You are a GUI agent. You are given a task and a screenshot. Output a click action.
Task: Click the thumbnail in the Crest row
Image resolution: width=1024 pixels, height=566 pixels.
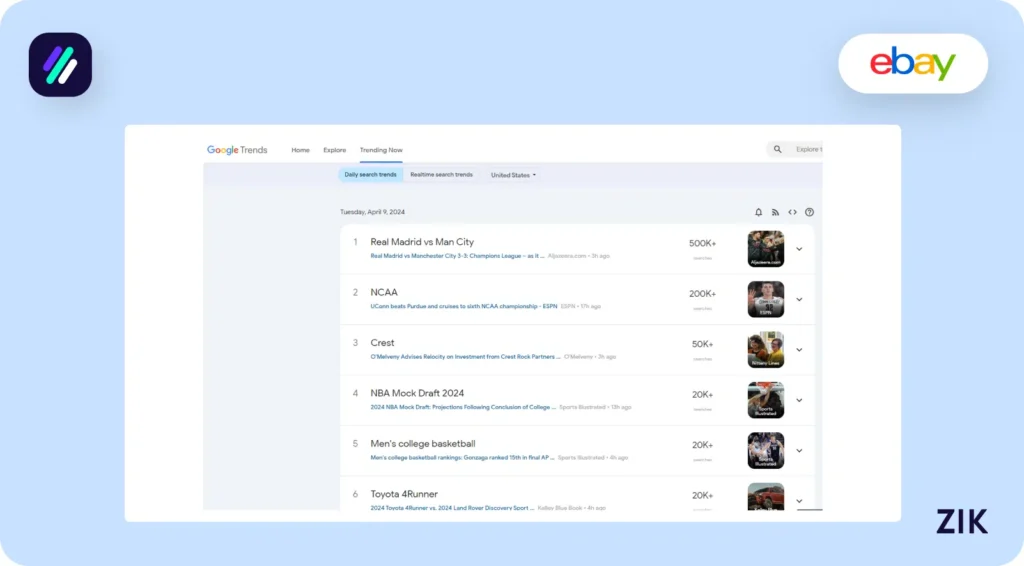click(x=765, y=349)
